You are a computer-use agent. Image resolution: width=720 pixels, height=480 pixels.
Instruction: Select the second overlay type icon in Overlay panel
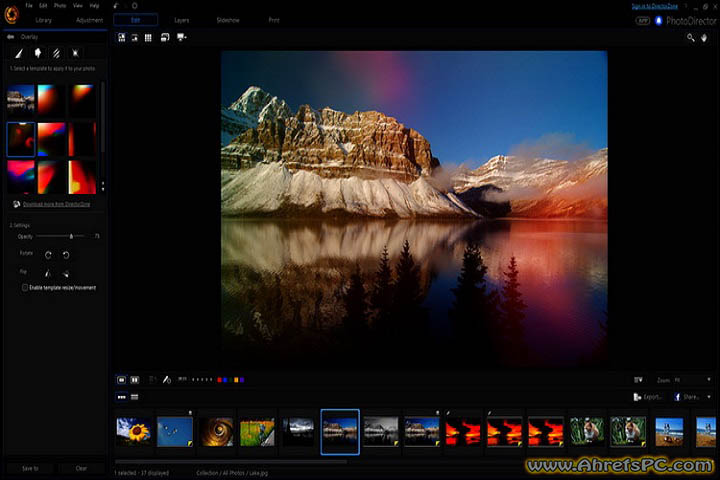pyautogui.click(x=38, y=53)
